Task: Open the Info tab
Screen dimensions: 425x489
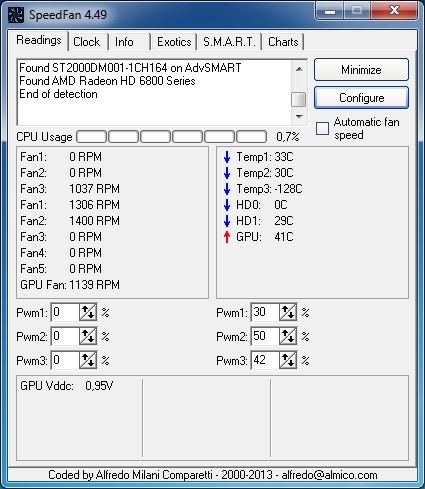Action: coord(124,42)
